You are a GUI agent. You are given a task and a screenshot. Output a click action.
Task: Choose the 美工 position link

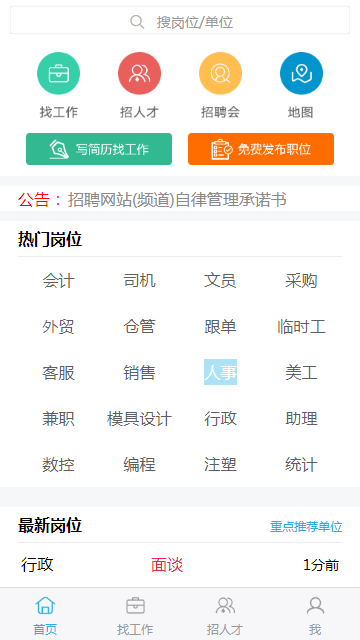click(x=301, y=373)
